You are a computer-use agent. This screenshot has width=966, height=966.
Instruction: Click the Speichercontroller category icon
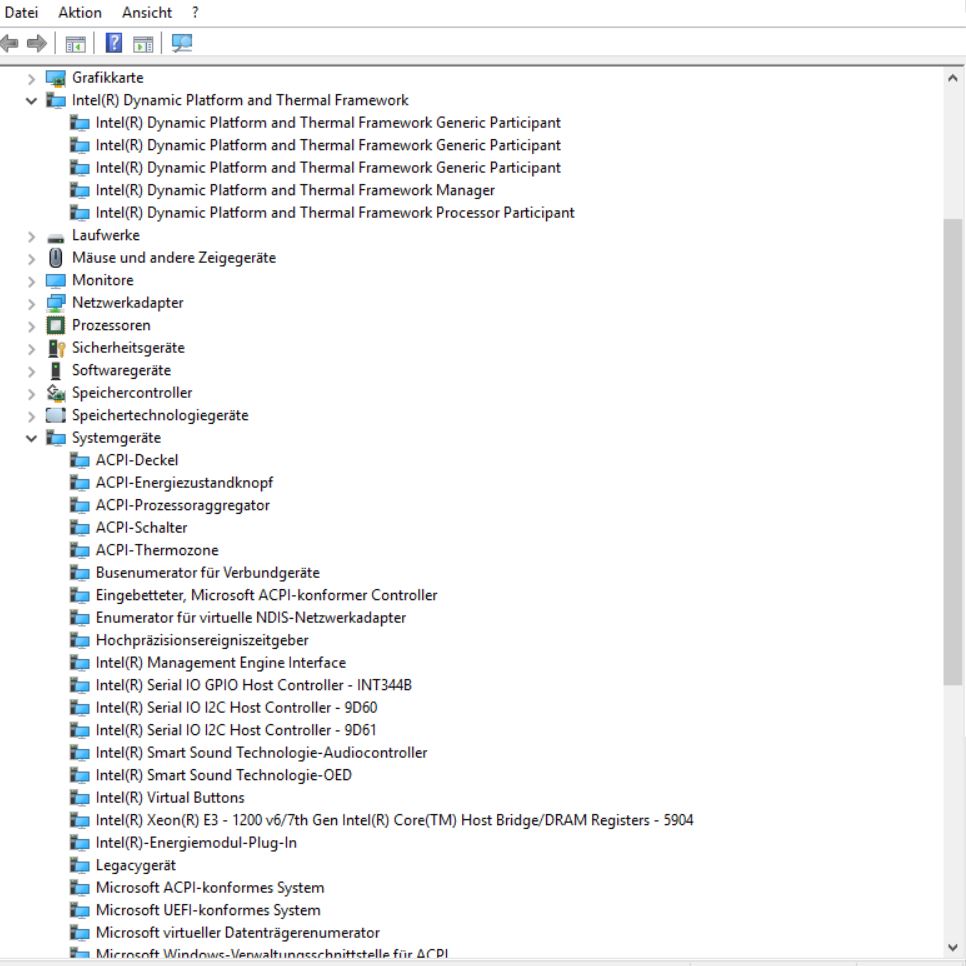(56, 393)
